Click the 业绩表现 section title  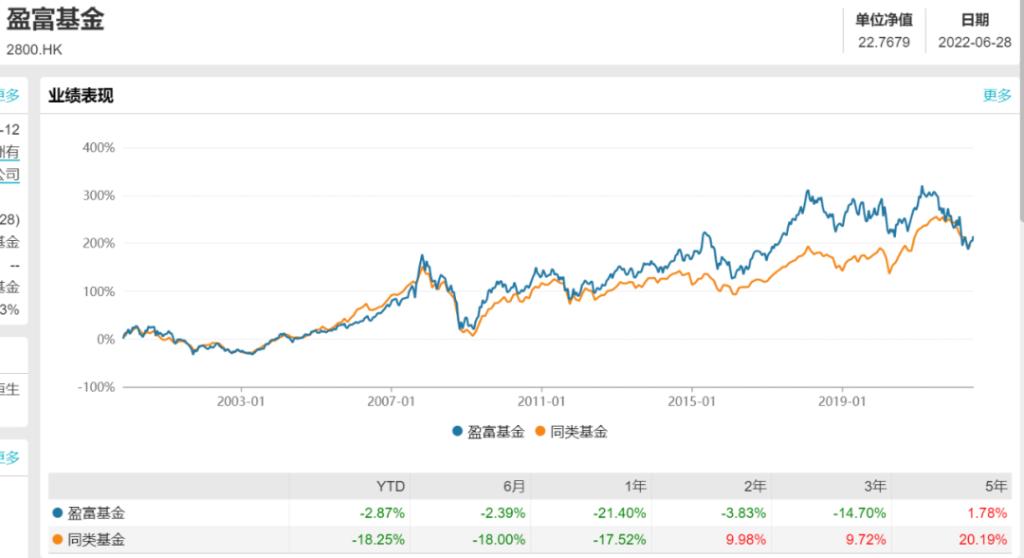[81, 96]
